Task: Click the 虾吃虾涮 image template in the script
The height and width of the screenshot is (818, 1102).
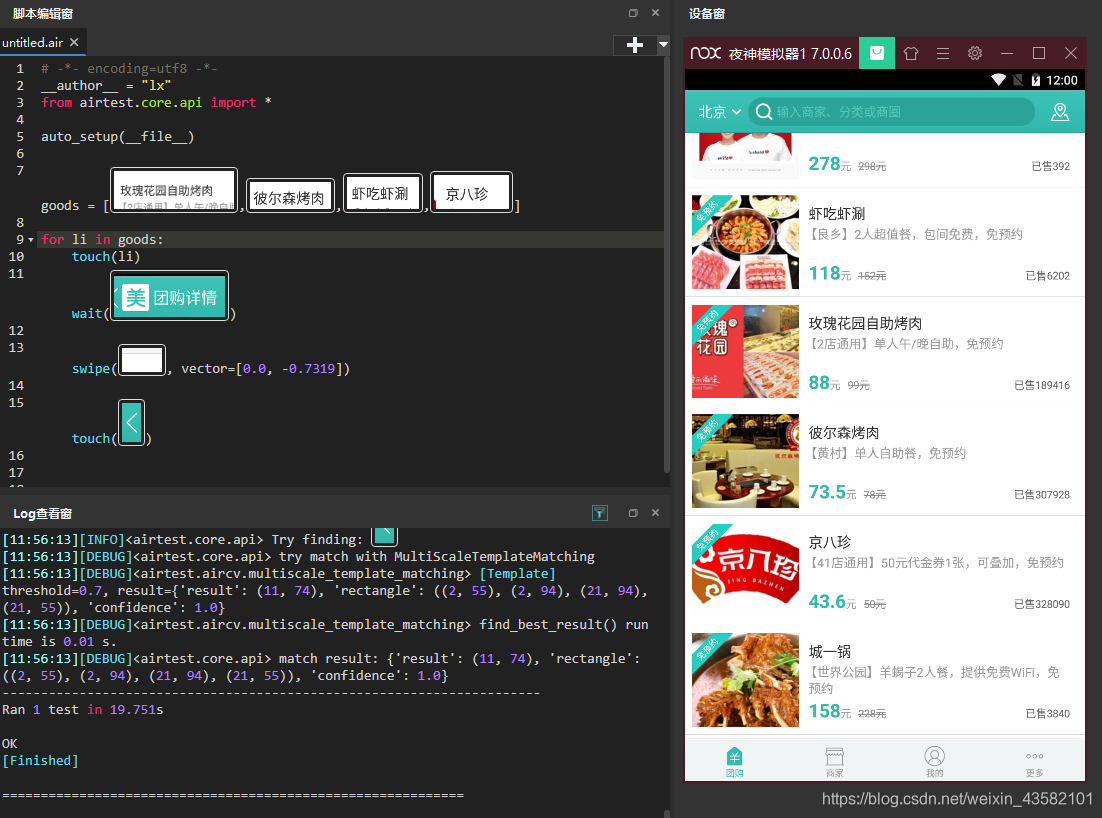Action: 382,193
